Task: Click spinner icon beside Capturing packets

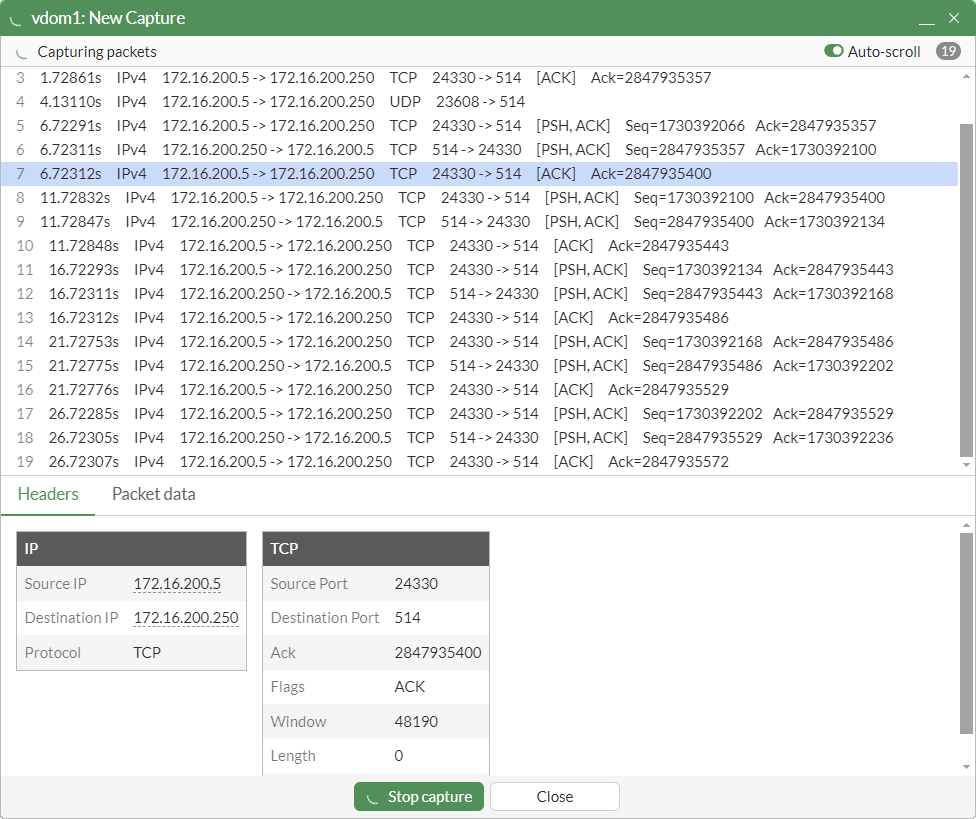Action: click(20, 51)
